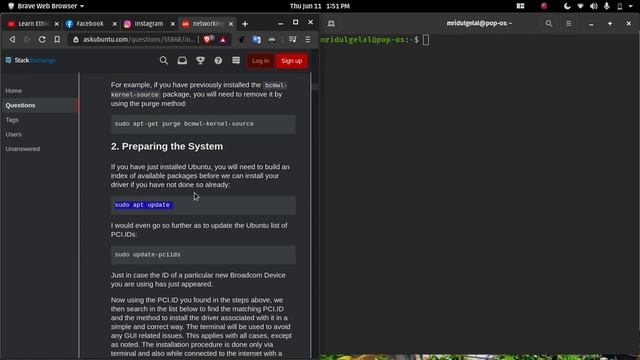Click the terminal command prompt

click(374, 40)
